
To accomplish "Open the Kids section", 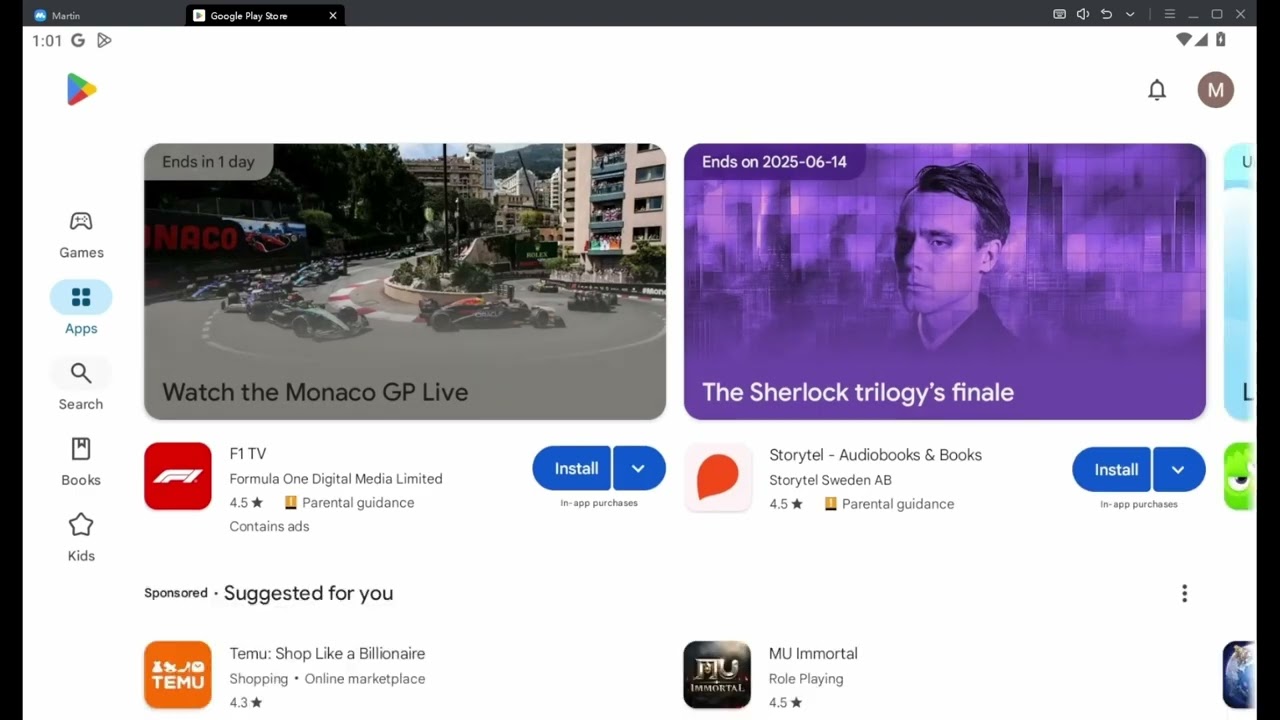I will [81, 538].
